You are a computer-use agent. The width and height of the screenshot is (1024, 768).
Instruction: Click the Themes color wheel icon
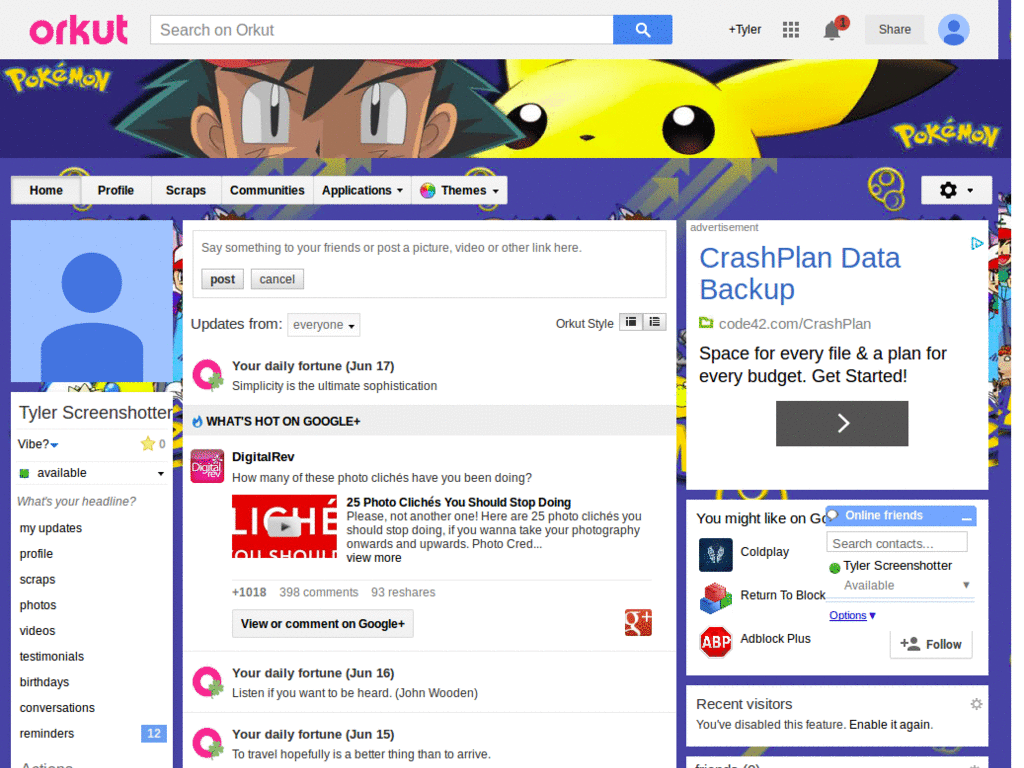click(428, 191)
